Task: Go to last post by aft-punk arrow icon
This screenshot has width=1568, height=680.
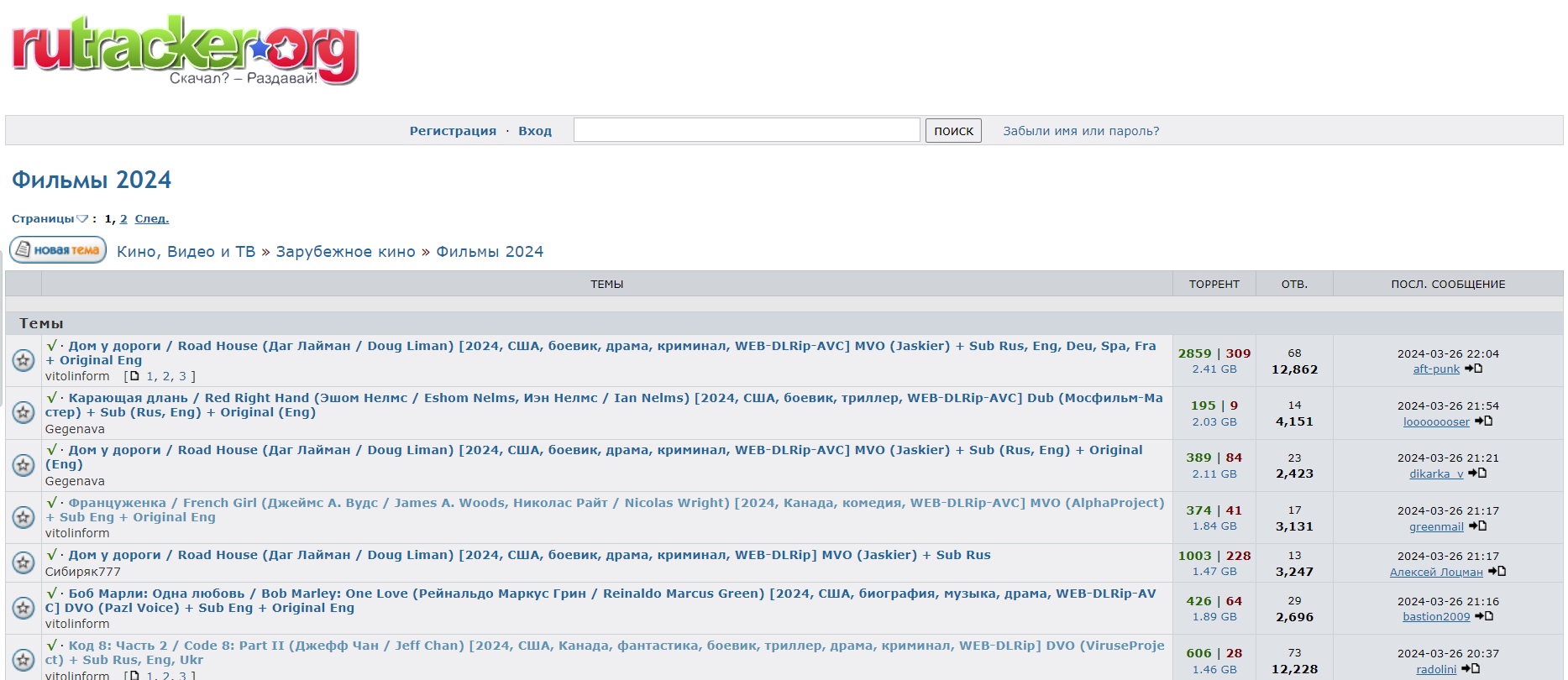Action: coord(1474,369)
